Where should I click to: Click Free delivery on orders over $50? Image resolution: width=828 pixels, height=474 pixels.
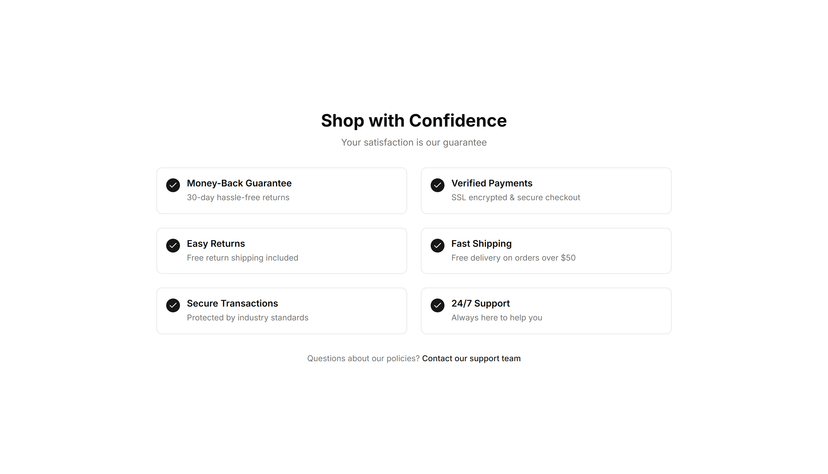(x=513, y=258)
